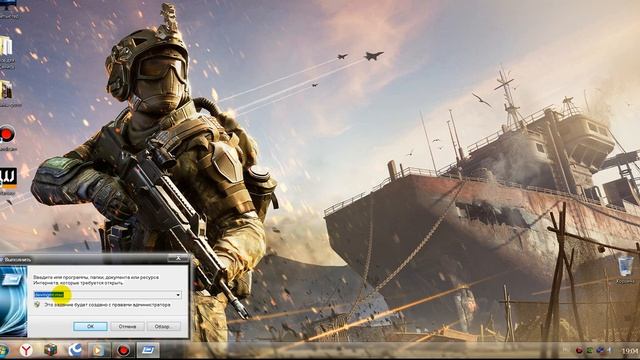Confirm the Run dialog with OK
This screenshot has width=640, height=360.
(x=90, y=326)
